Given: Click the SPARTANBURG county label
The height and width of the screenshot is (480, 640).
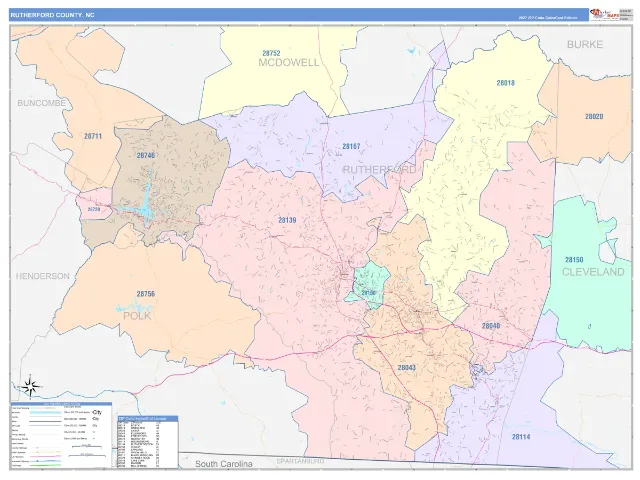Looking at the screenshot, I should point(300,461).
